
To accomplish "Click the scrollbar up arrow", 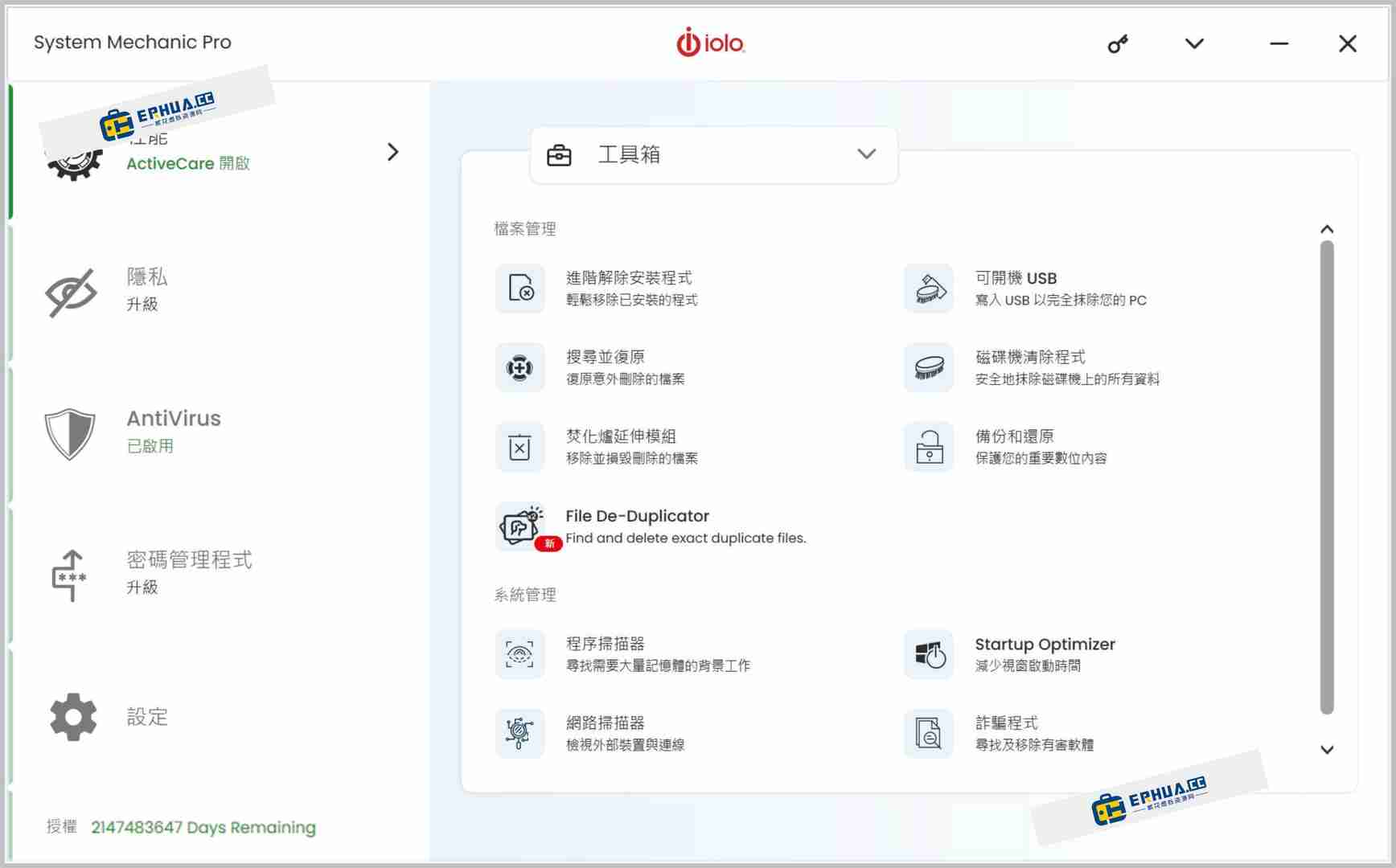I will click(x=1327, y=229).
